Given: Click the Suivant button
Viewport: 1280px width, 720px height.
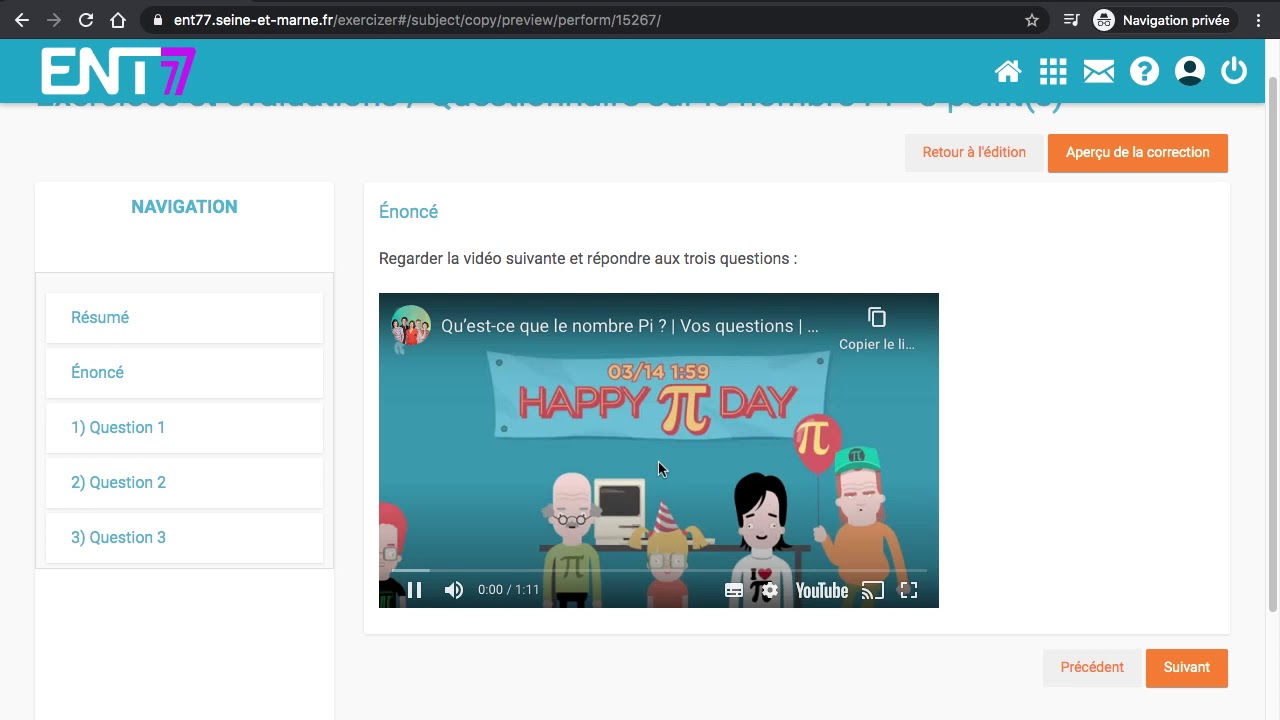Looking at the screenshot, I should coord(1187,668).
